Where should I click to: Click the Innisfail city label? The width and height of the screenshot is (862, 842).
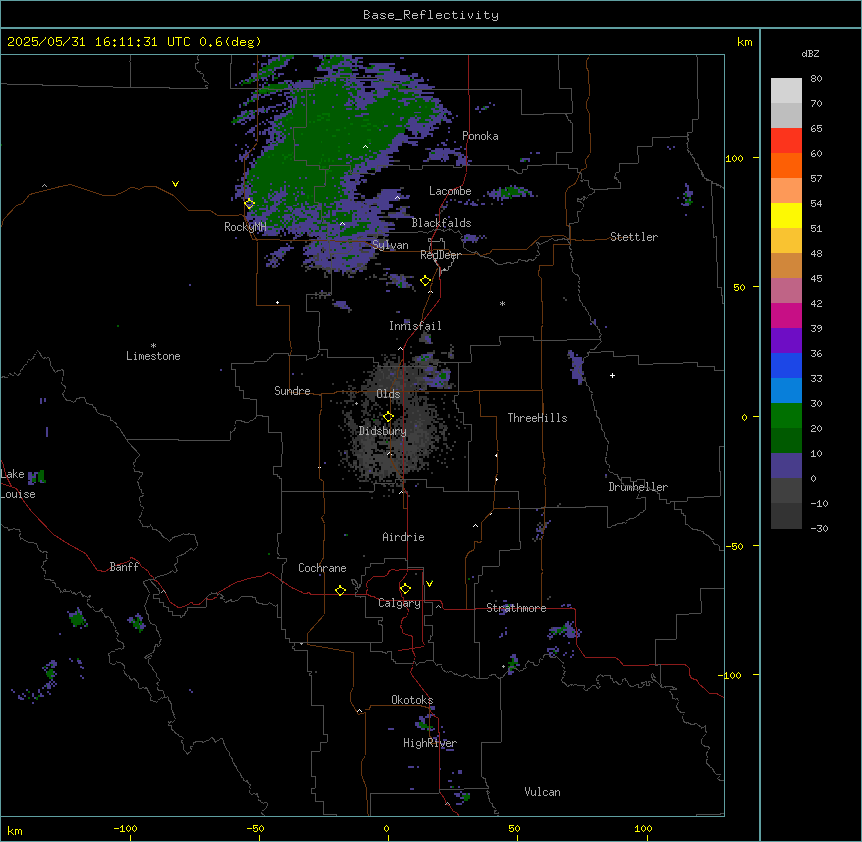coord(415,326)
